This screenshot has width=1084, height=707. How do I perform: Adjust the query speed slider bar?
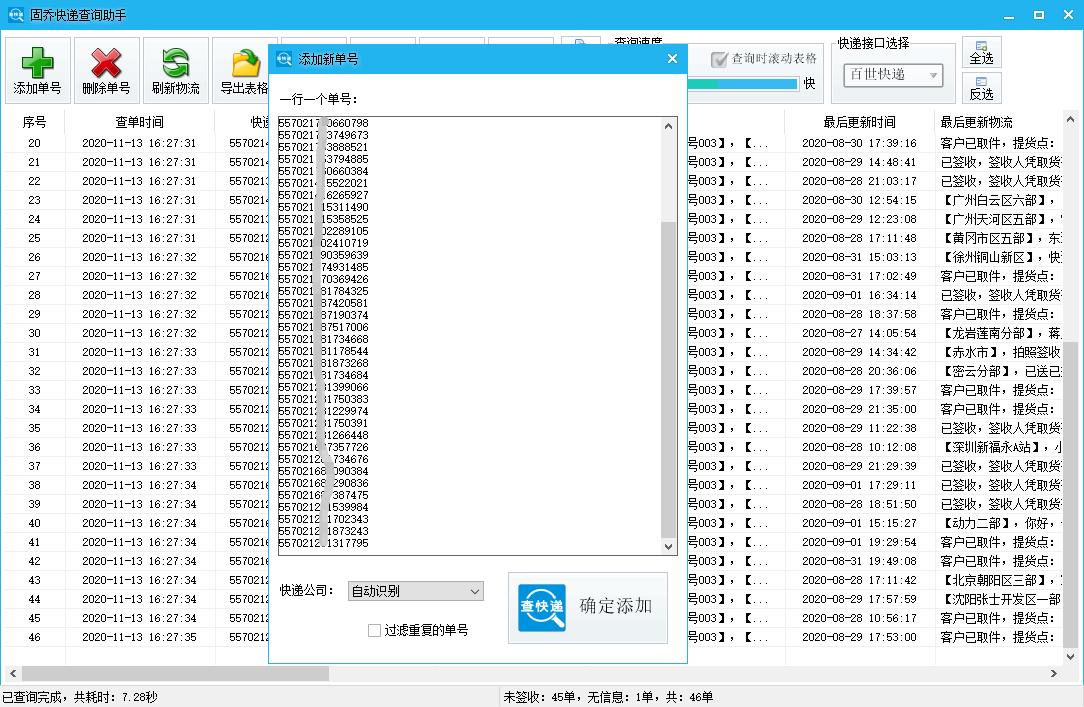coord(743,84)
